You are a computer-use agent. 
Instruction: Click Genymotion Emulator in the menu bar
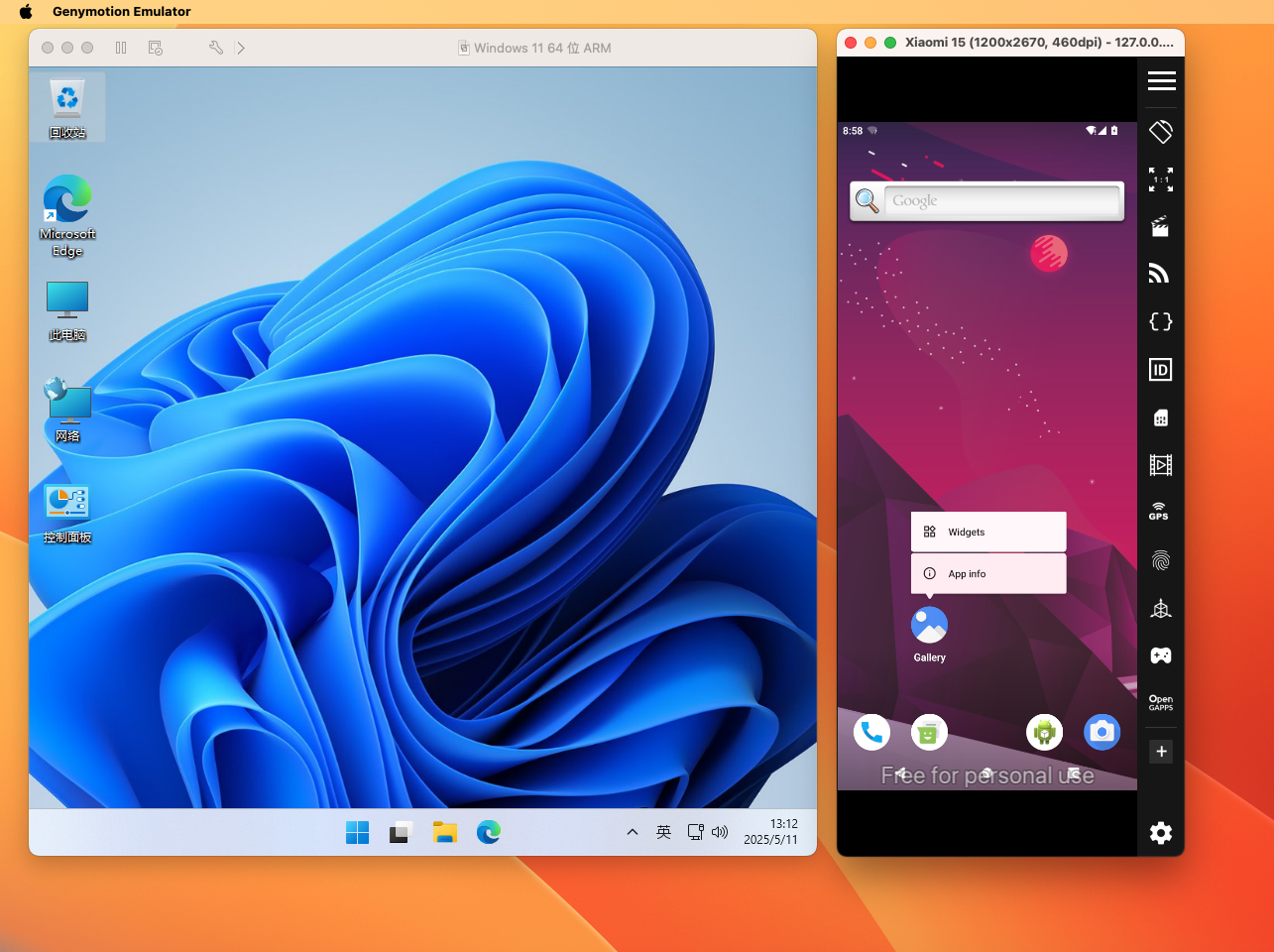tap(122, 12)
